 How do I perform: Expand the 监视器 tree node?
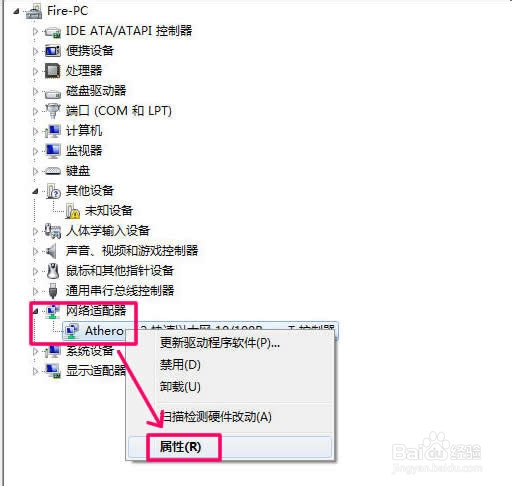[35, 151]
